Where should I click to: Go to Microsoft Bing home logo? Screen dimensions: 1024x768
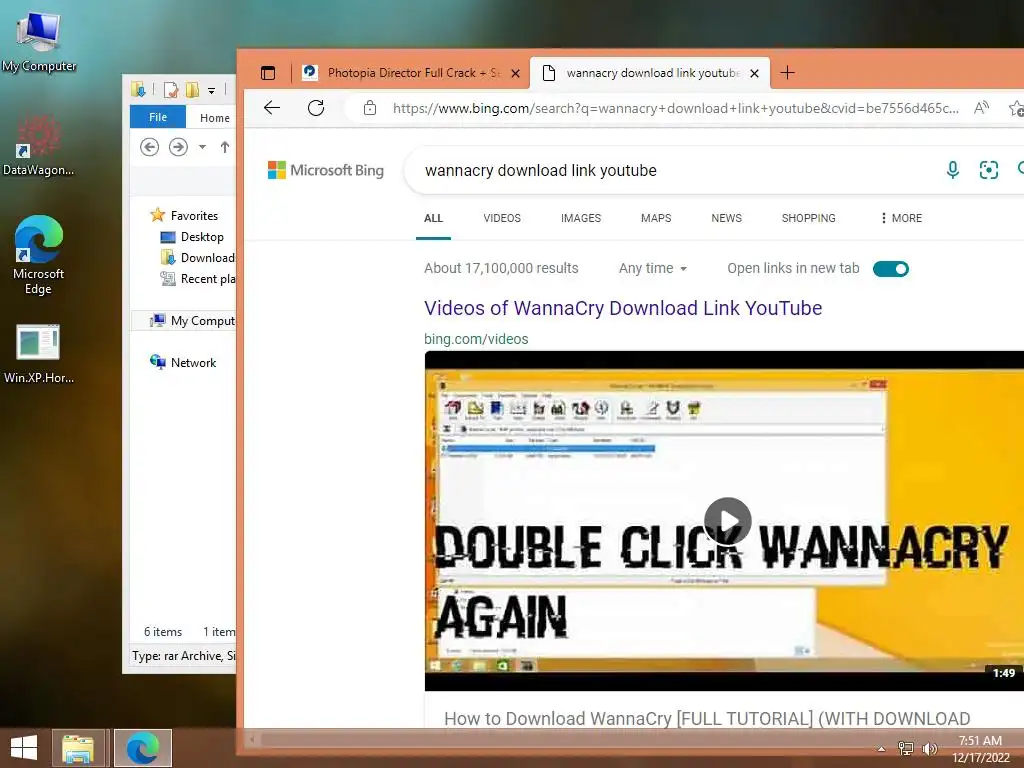click(326, 170)
